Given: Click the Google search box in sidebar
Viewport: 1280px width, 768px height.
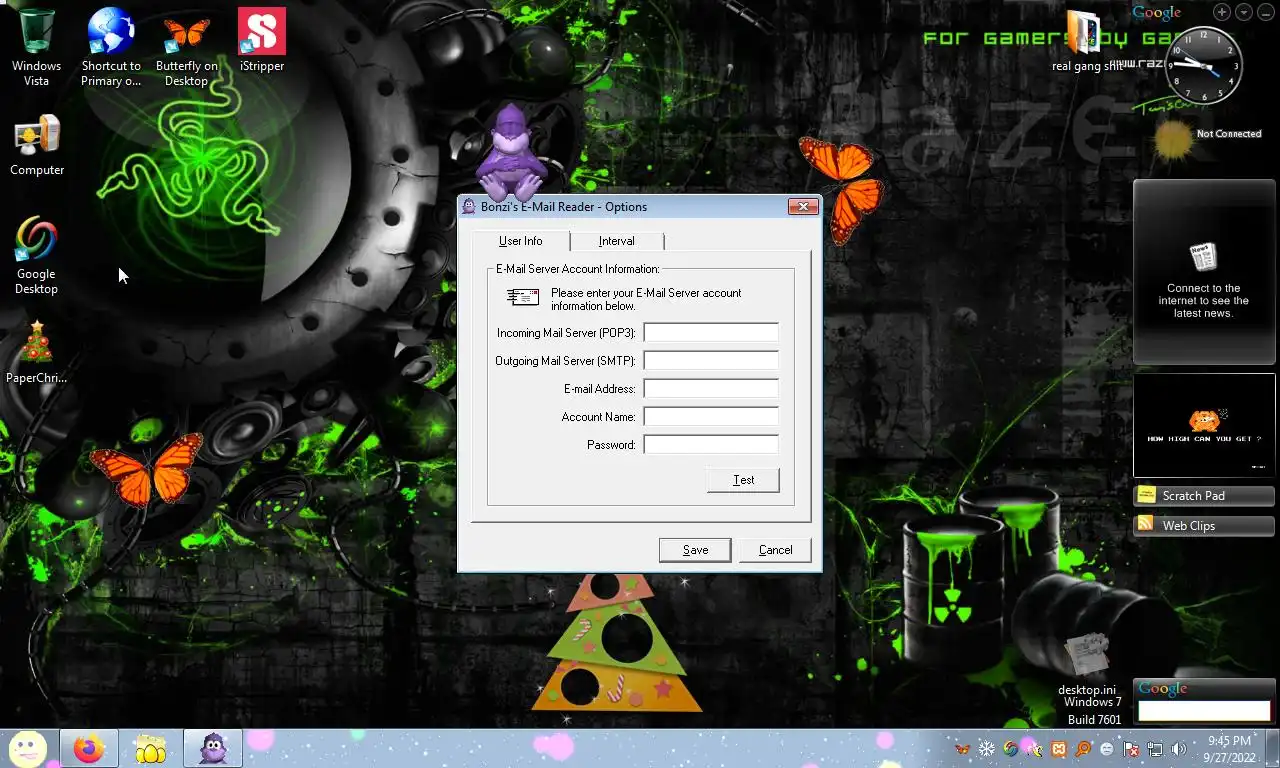Looking at the screenshot, I should [x=1204, y=711].
